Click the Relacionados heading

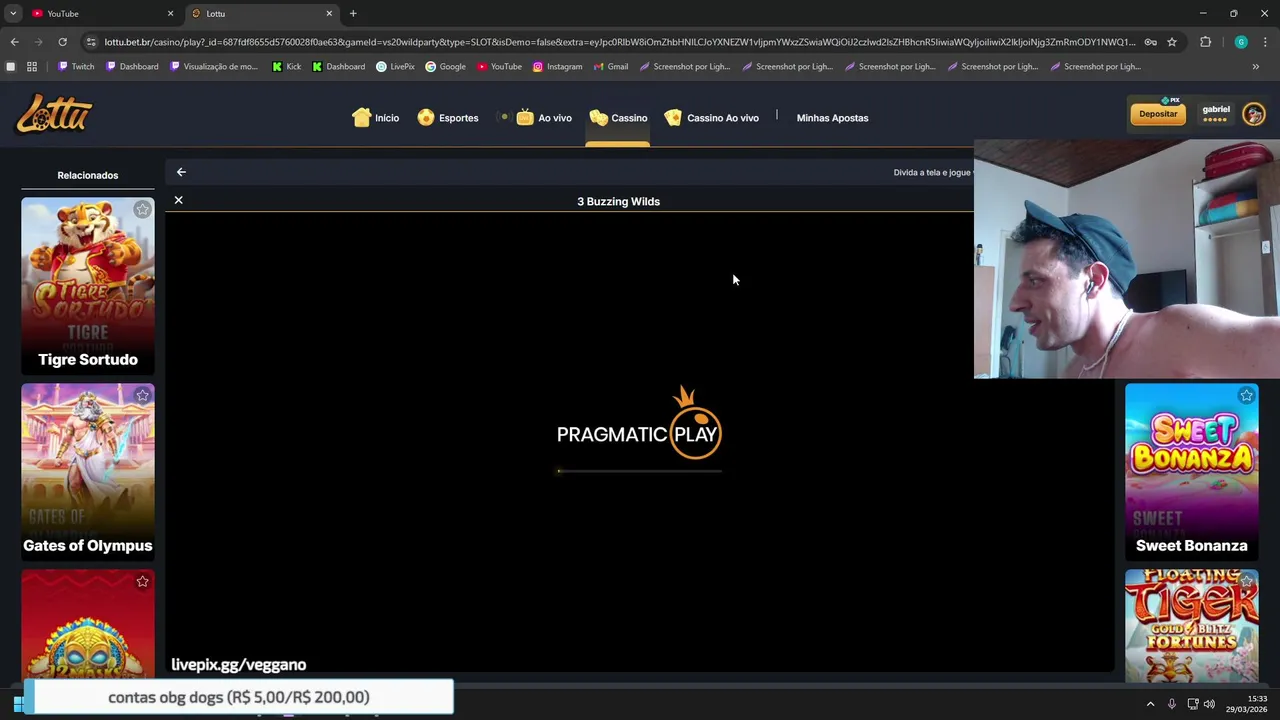[88, 175]
